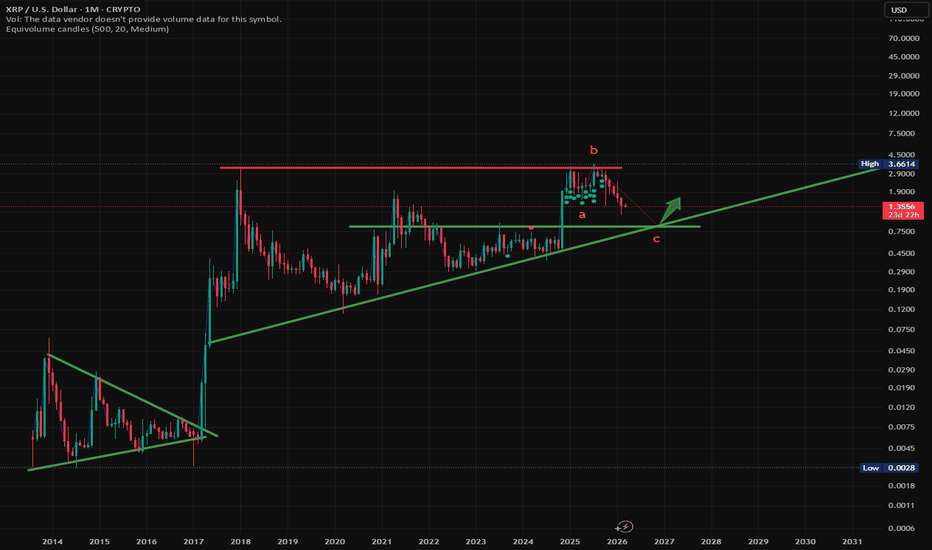Select the green up arrow drawing
Image resolution: width=932 pixels, height=550 pixels.
[x=670, y=210]
